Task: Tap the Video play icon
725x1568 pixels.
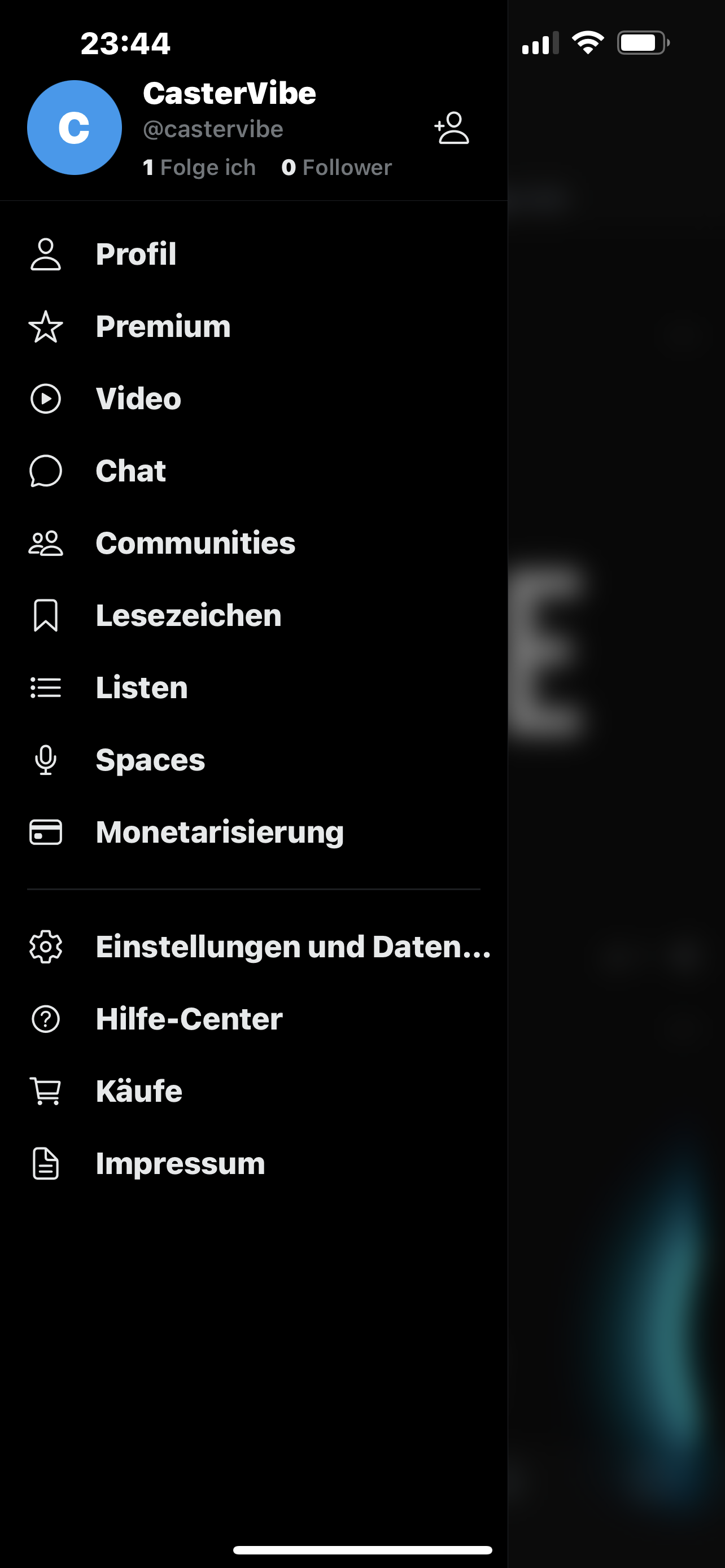Action: click(46, 398)
